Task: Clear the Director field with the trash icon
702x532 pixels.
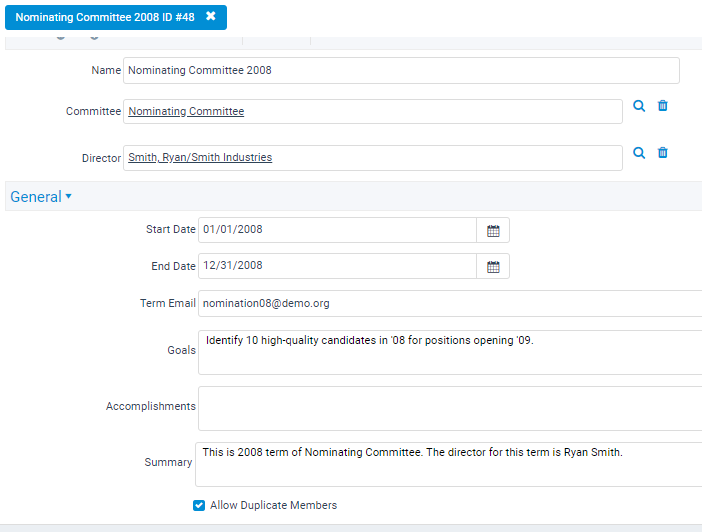Action: 663,153
